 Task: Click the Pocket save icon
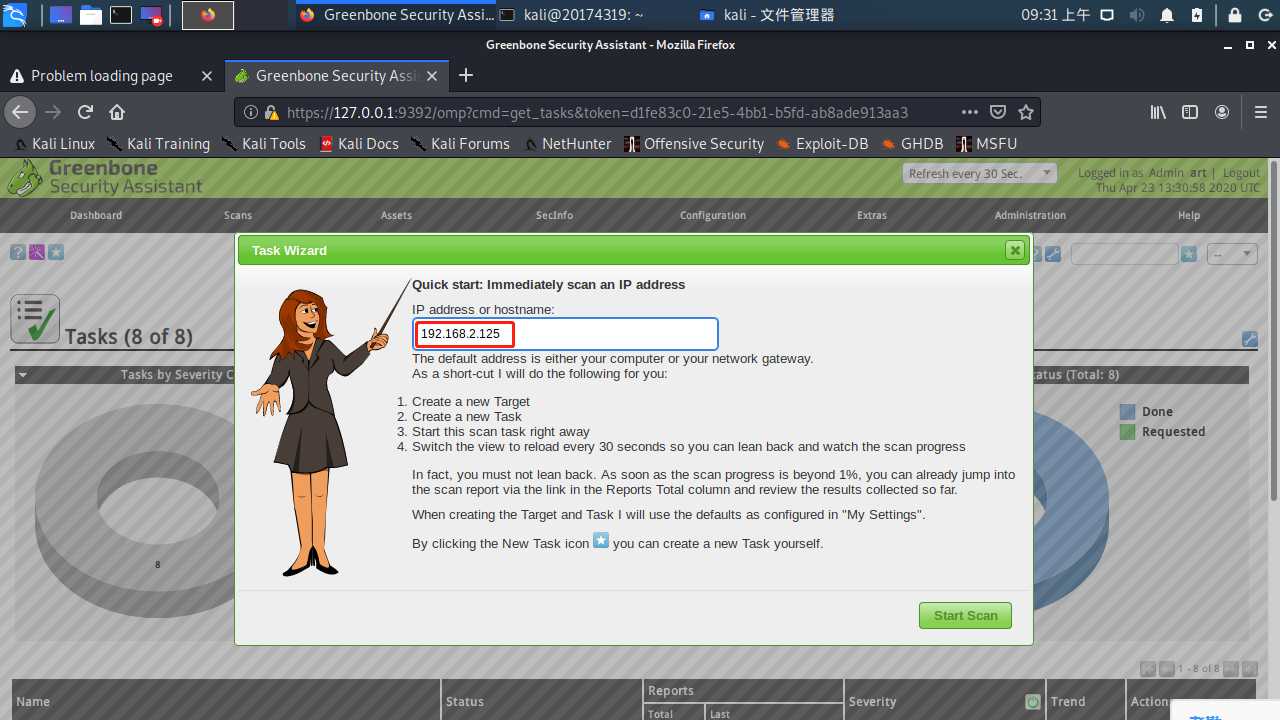tap(998, 112)
